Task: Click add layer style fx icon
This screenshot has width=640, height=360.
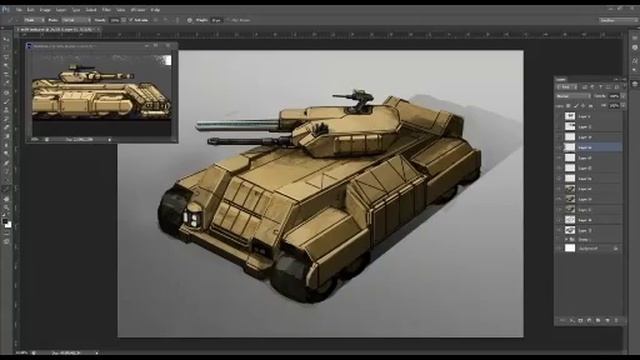Action: [571, 321]
